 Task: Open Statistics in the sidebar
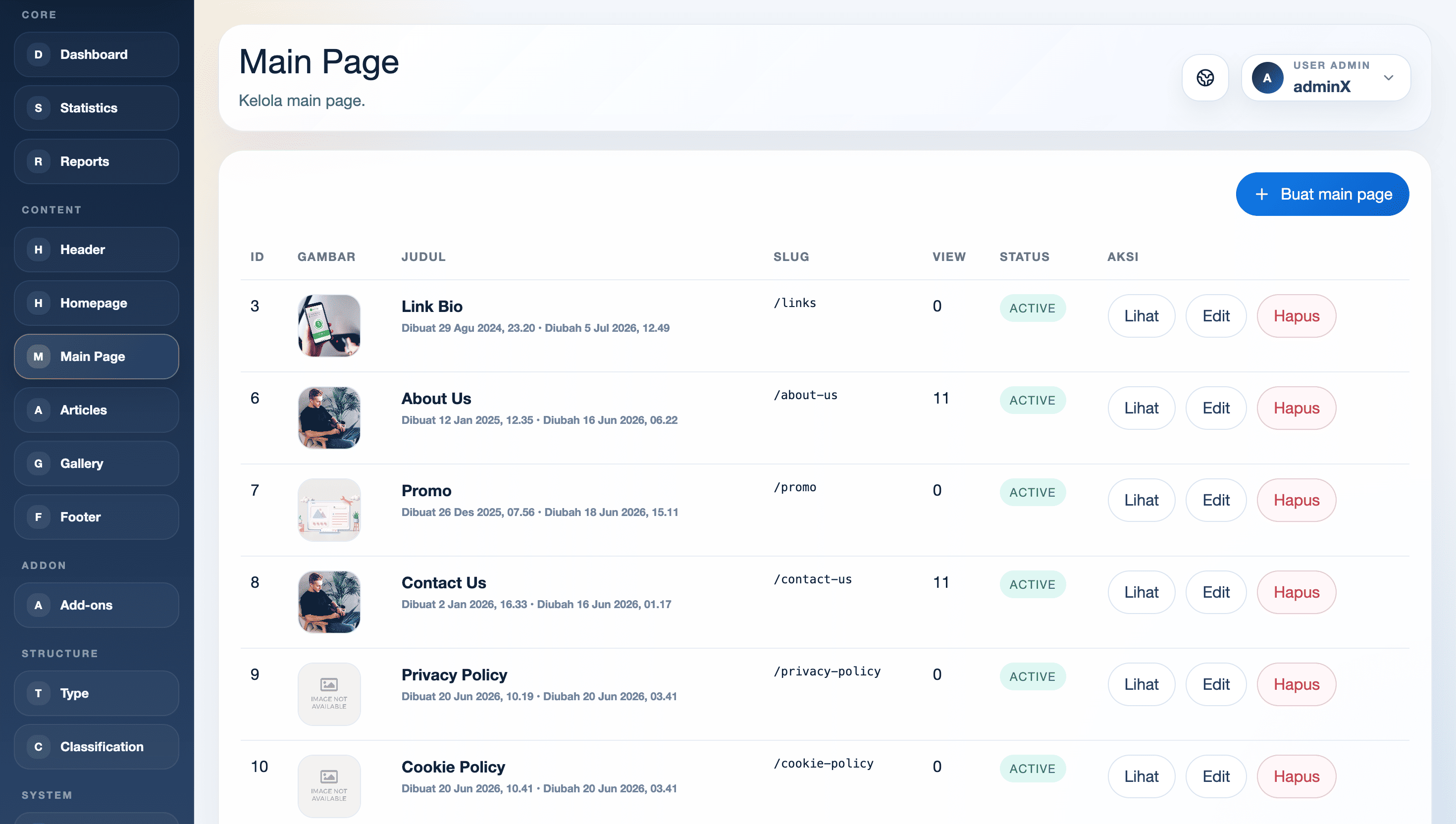coord(96,108)
